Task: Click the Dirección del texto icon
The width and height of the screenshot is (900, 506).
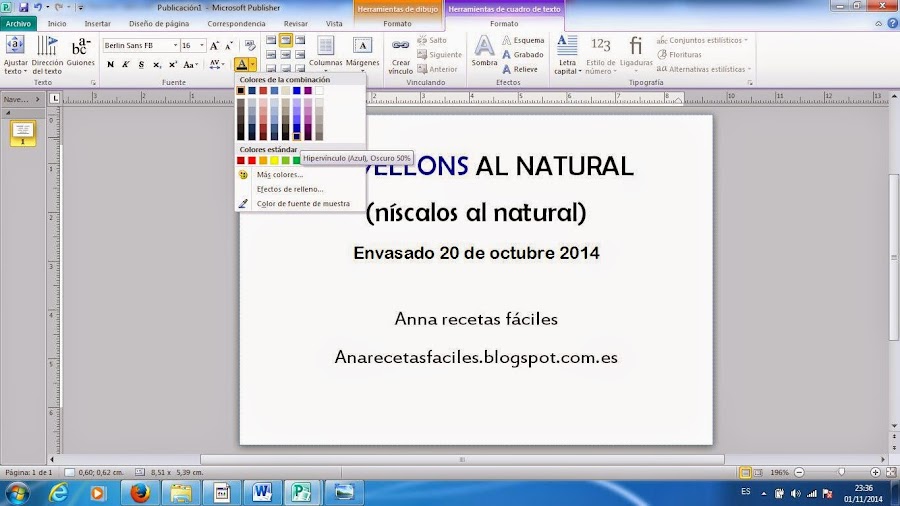Action: coord(47,55)
